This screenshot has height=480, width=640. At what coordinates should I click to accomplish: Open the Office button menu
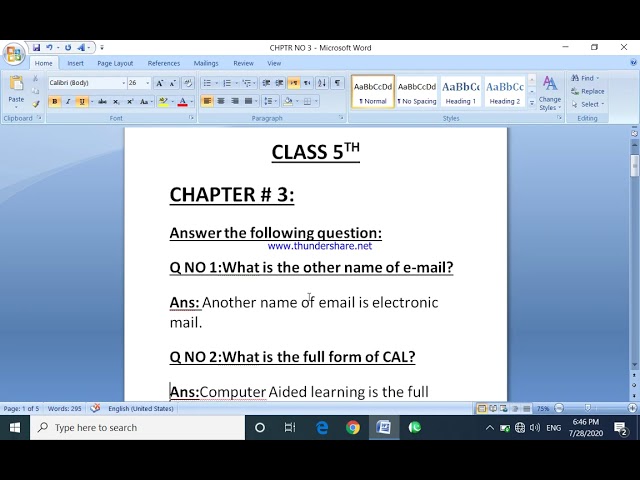click(14, 53)
